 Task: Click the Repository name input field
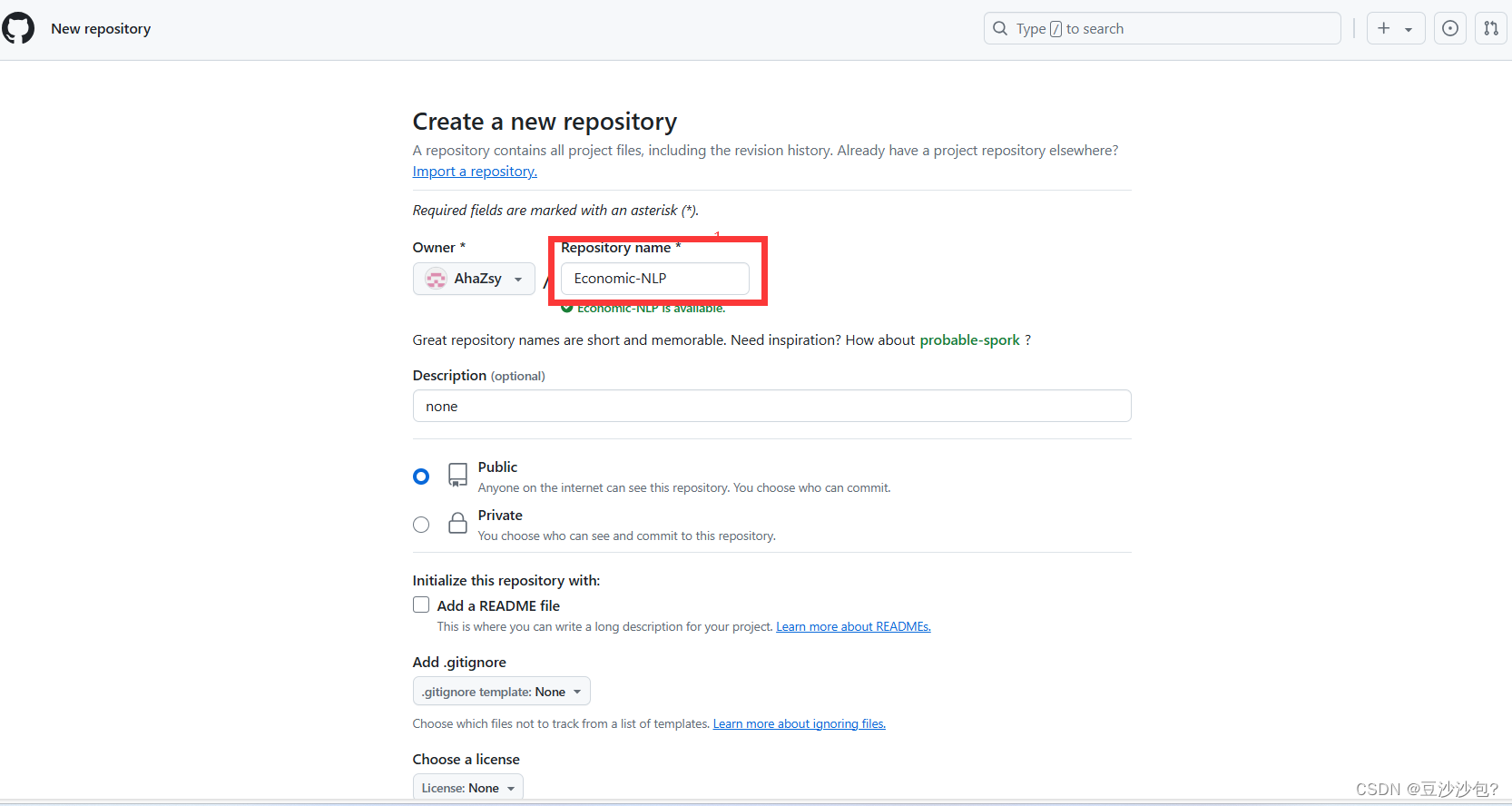tap(655, 279)
